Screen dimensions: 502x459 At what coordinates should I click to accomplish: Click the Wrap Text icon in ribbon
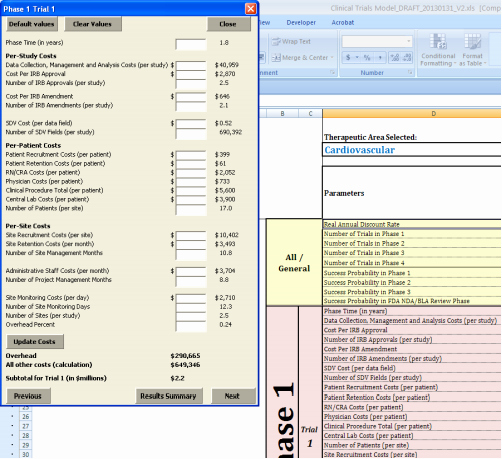click(x=276, y=42)
